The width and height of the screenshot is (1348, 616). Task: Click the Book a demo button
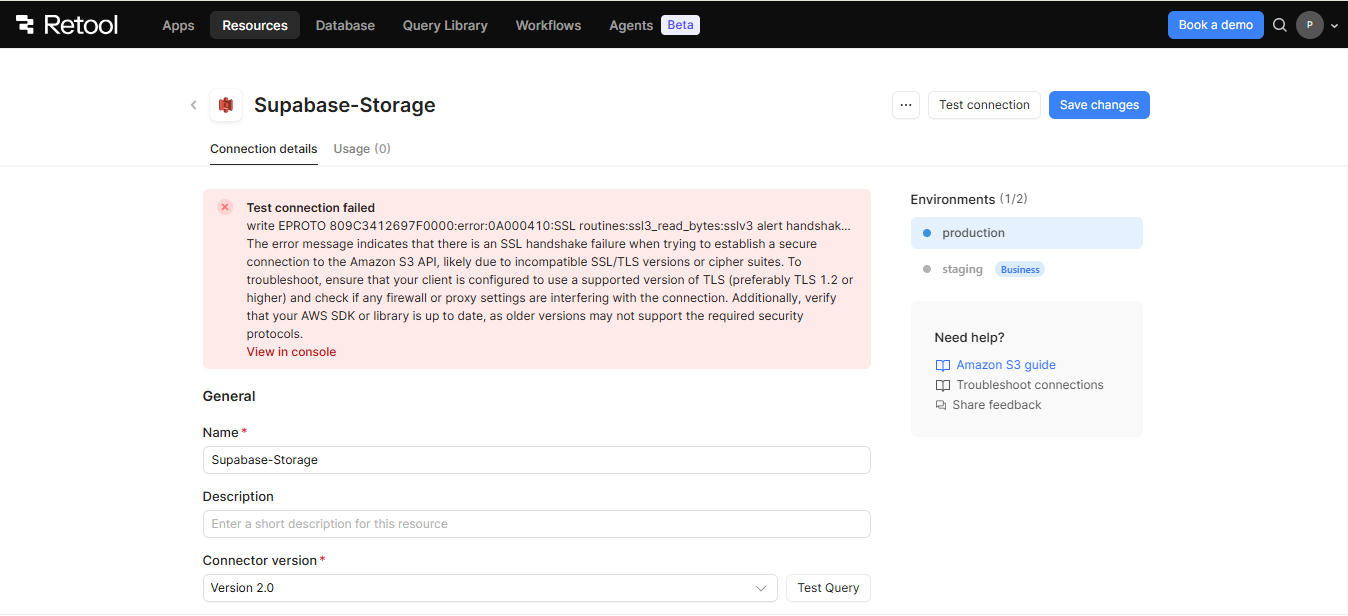(1215, 25)
